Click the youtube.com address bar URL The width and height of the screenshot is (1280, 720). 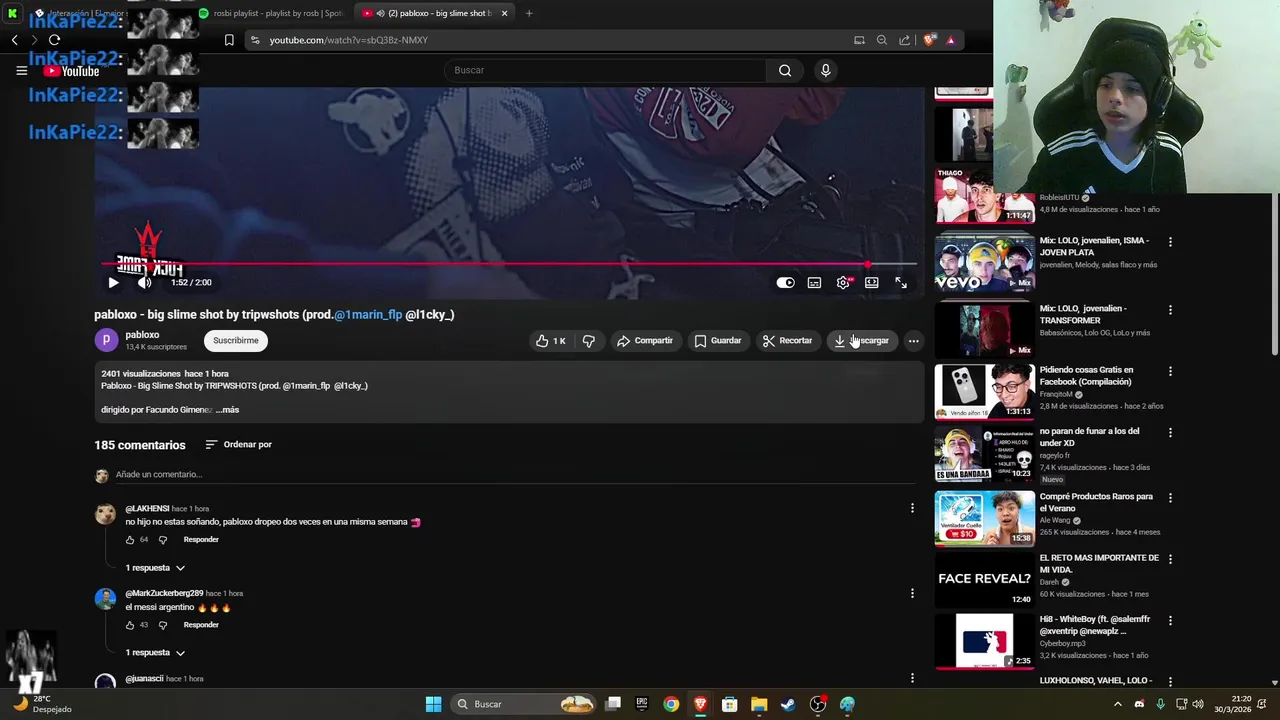(348, 40)
